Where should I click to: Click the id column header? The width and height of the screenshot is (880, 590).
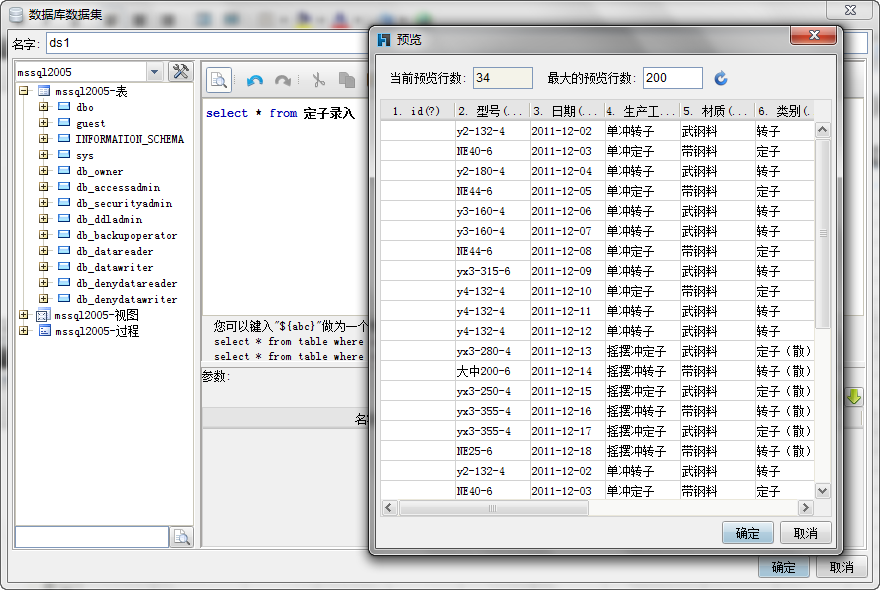click(417, 111)
